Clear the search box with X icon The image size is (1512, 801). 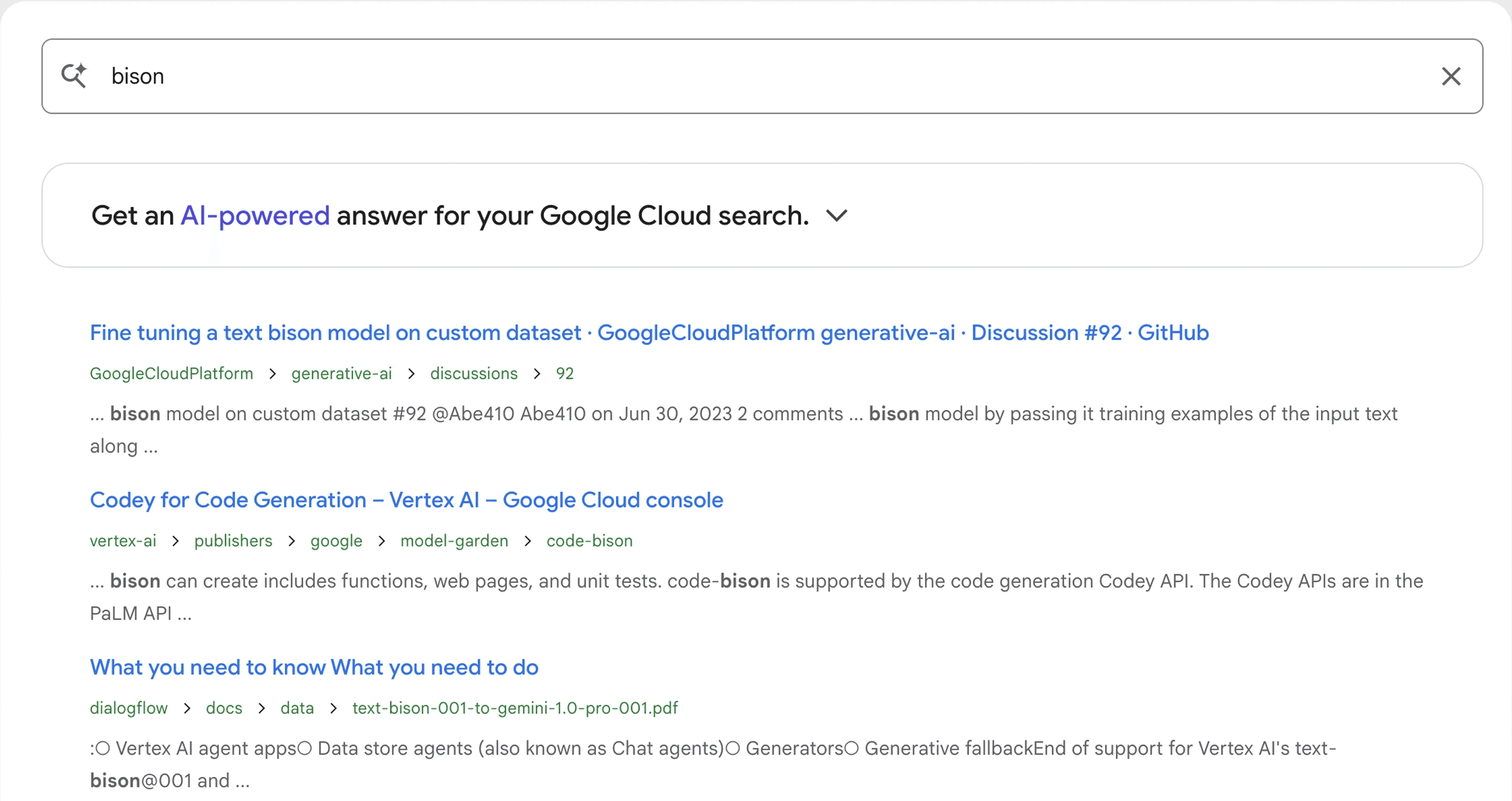(1451, 76)
